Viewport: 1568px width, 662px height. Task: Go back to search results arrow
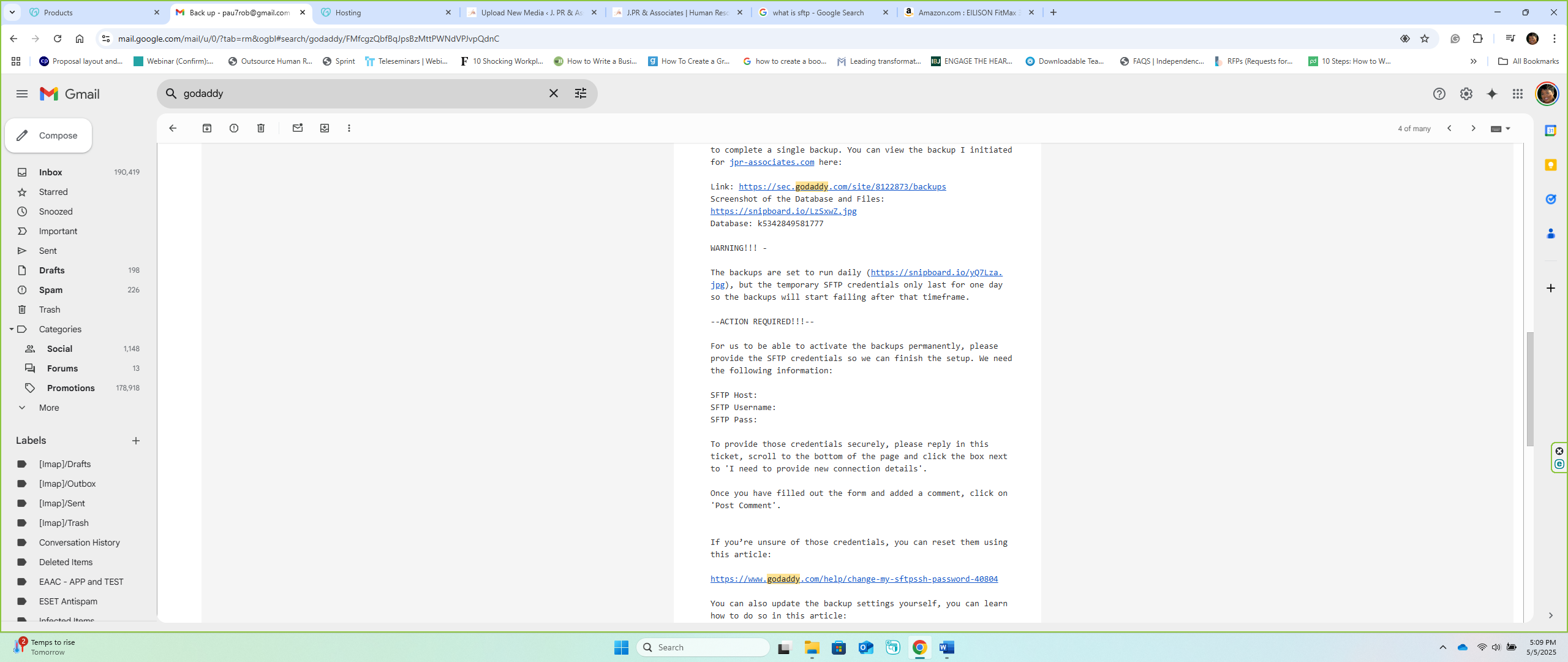pyautogui.click(x=173, y=128)
